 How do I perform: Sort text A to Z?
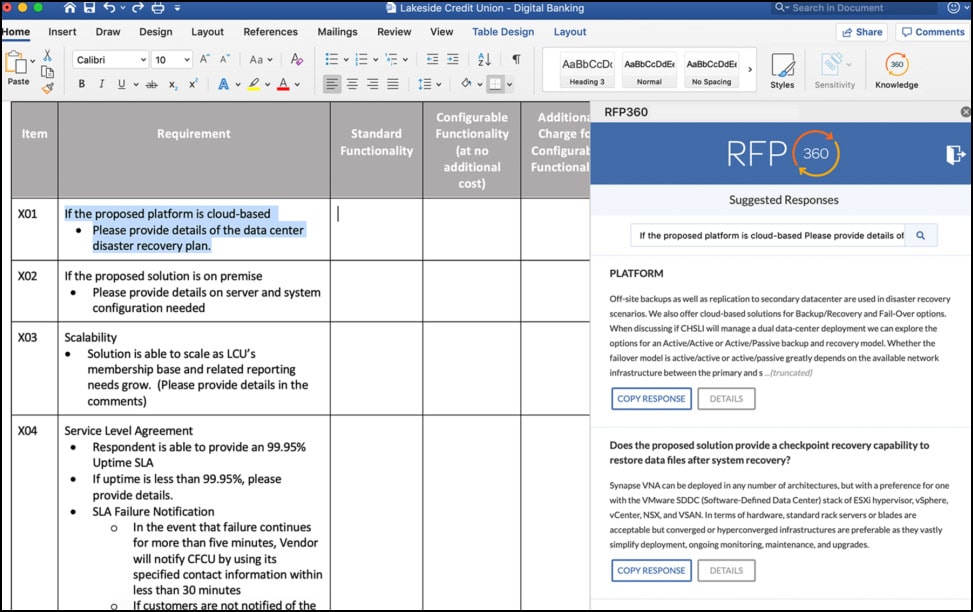(x=484, y=59)
